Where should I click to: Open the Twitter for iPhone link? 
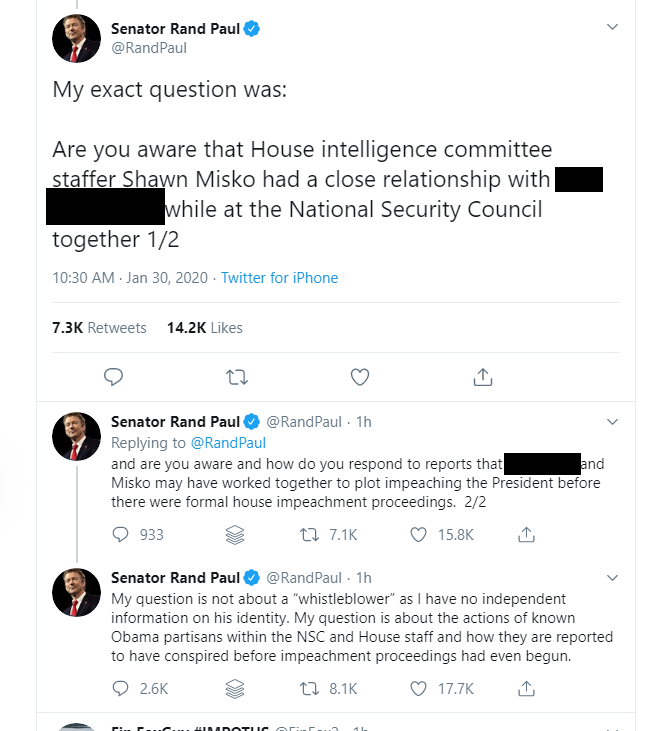click(279, 278)
